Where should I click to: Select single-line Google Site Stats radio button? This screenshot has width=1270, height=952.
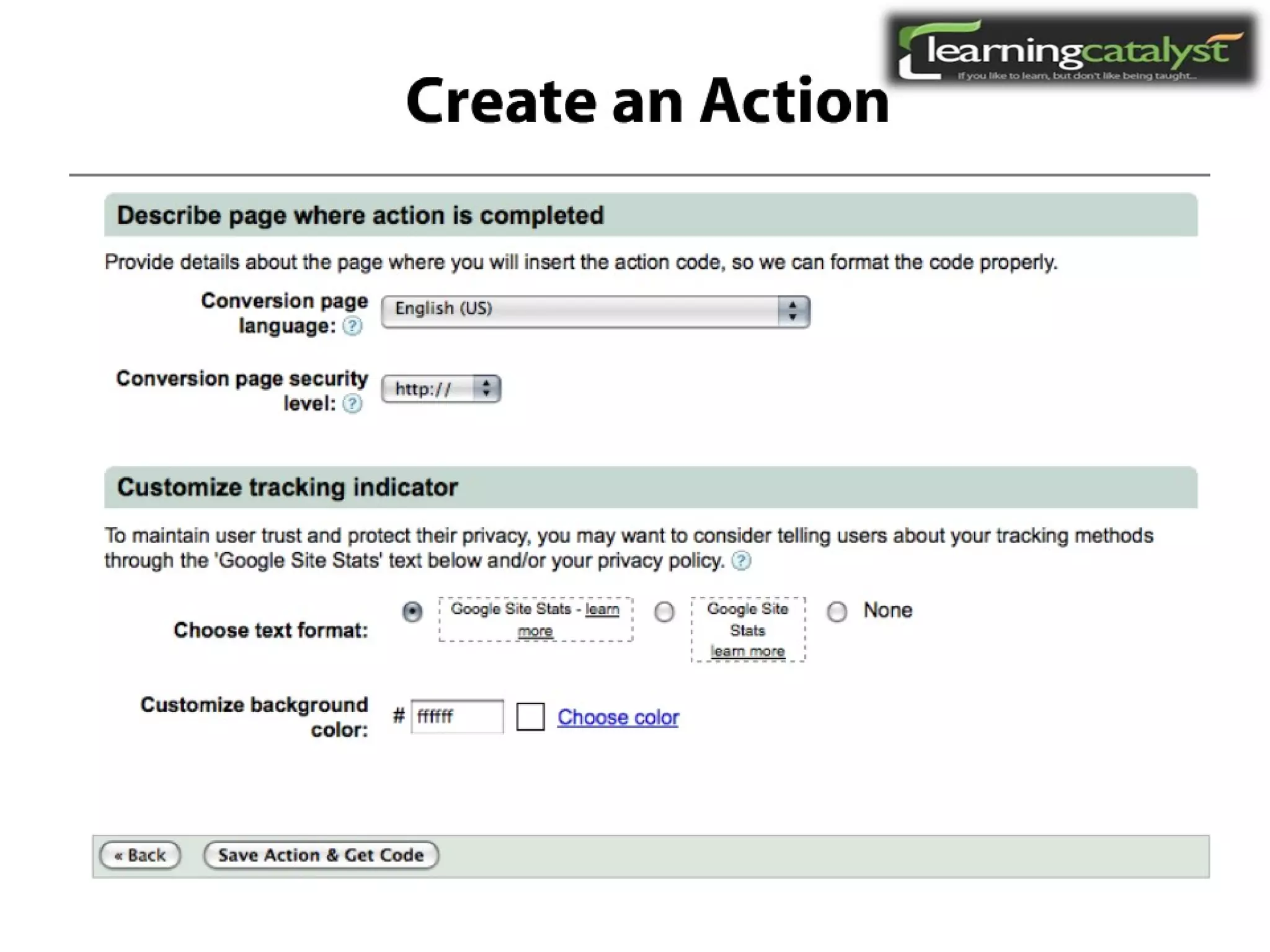pos(412,612)
